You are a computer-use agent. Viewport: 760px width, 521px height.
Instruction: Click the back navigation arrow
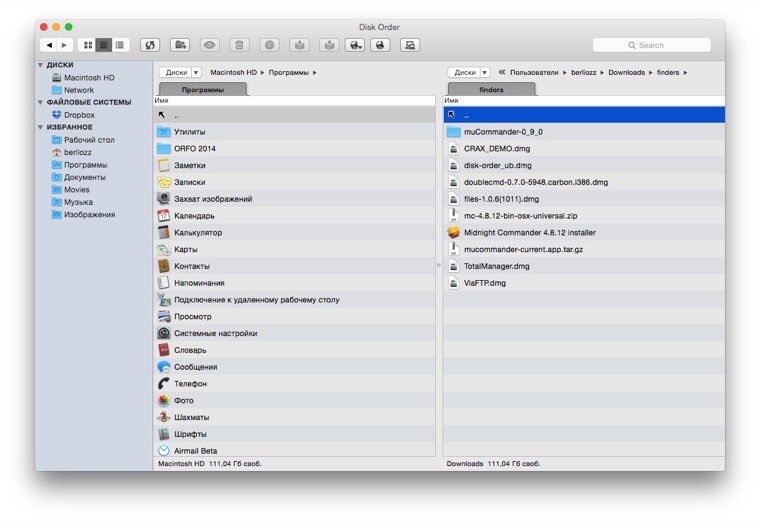49,45
